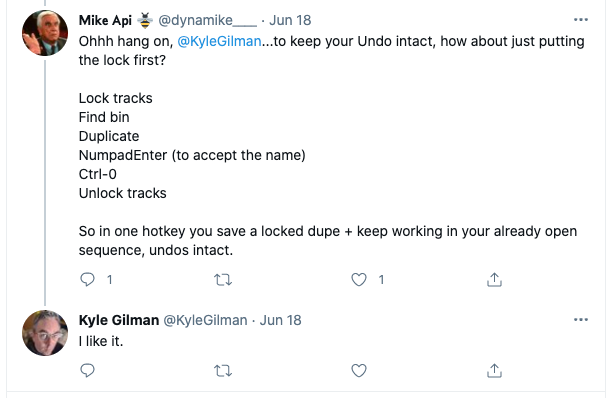This screenshot has height=398, width=608.
Task: Open the @dynamike handle
Action: tap(207, 20)
